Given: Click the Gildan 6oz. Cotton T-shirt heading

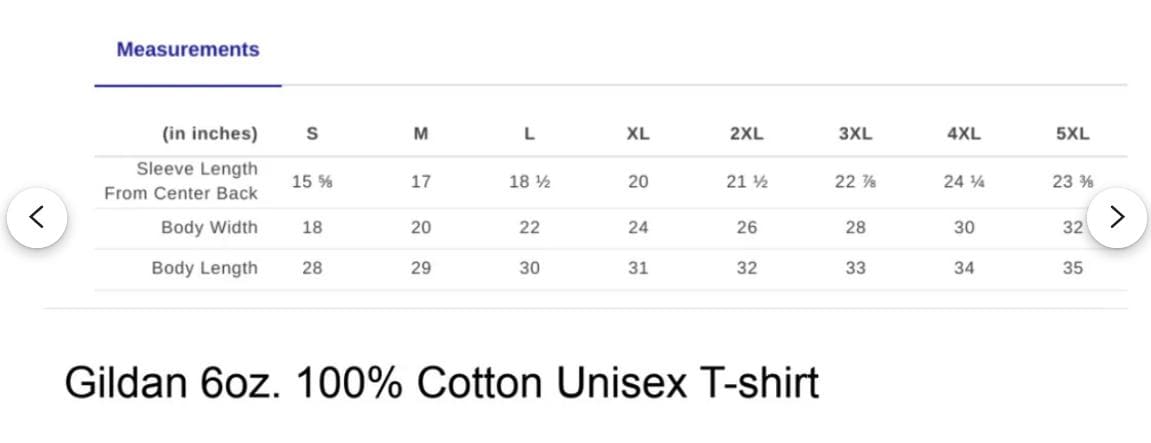Looking at the screenshot, I should click(442, 383).
